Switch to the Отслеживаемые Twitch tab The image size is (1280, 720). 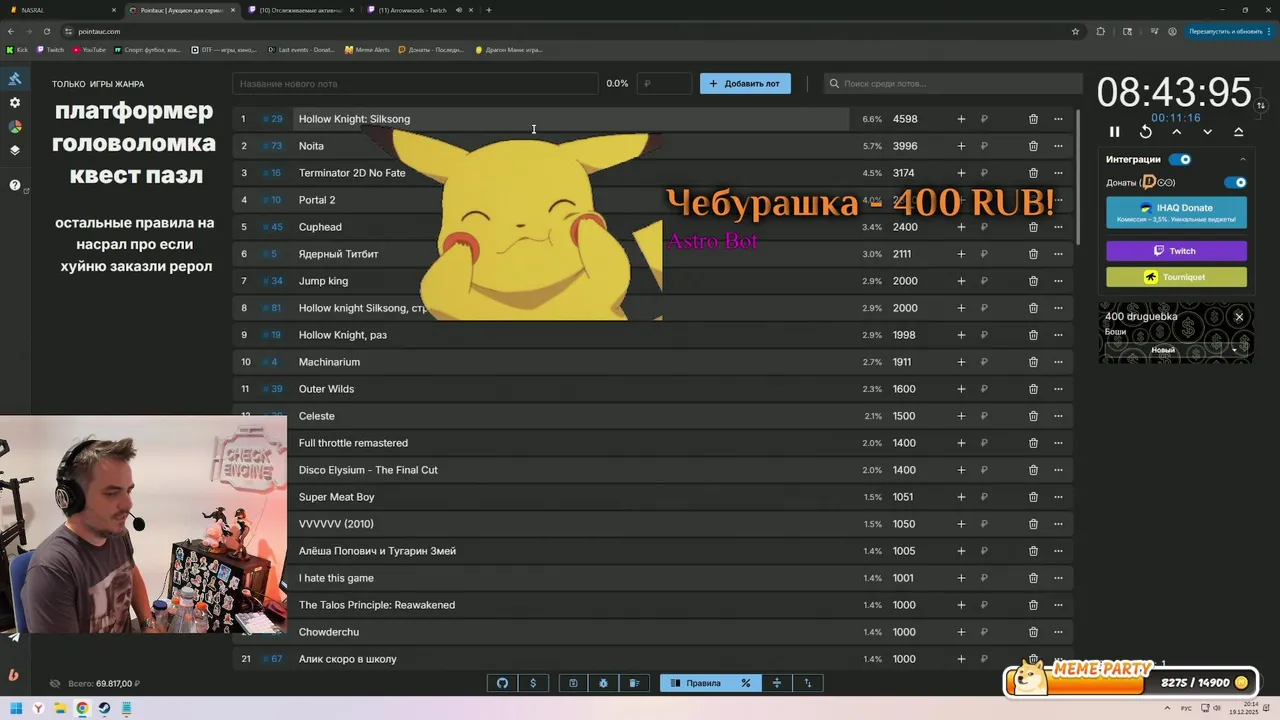(300, 10)
